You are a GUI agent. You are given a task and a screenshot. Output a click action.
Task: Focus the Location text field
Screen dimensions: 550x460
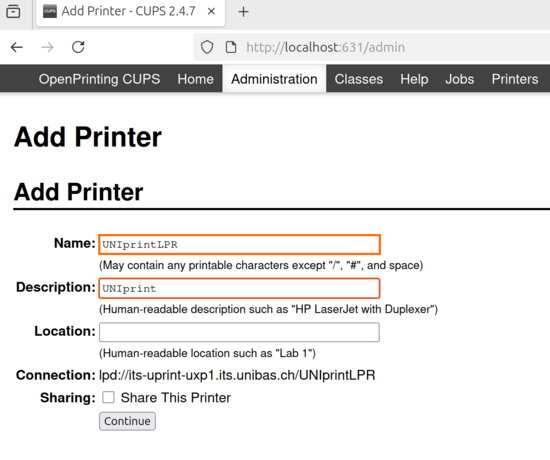[239, 332]
